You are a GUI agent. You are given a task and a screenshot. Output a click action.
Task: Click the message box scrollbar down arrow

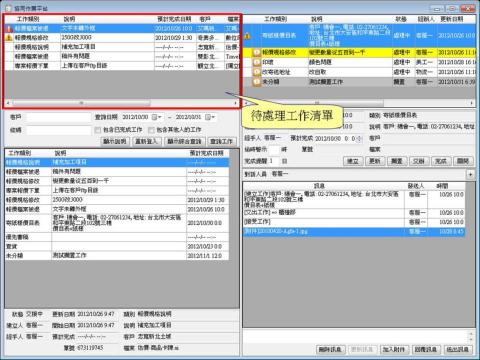point(471,340)
